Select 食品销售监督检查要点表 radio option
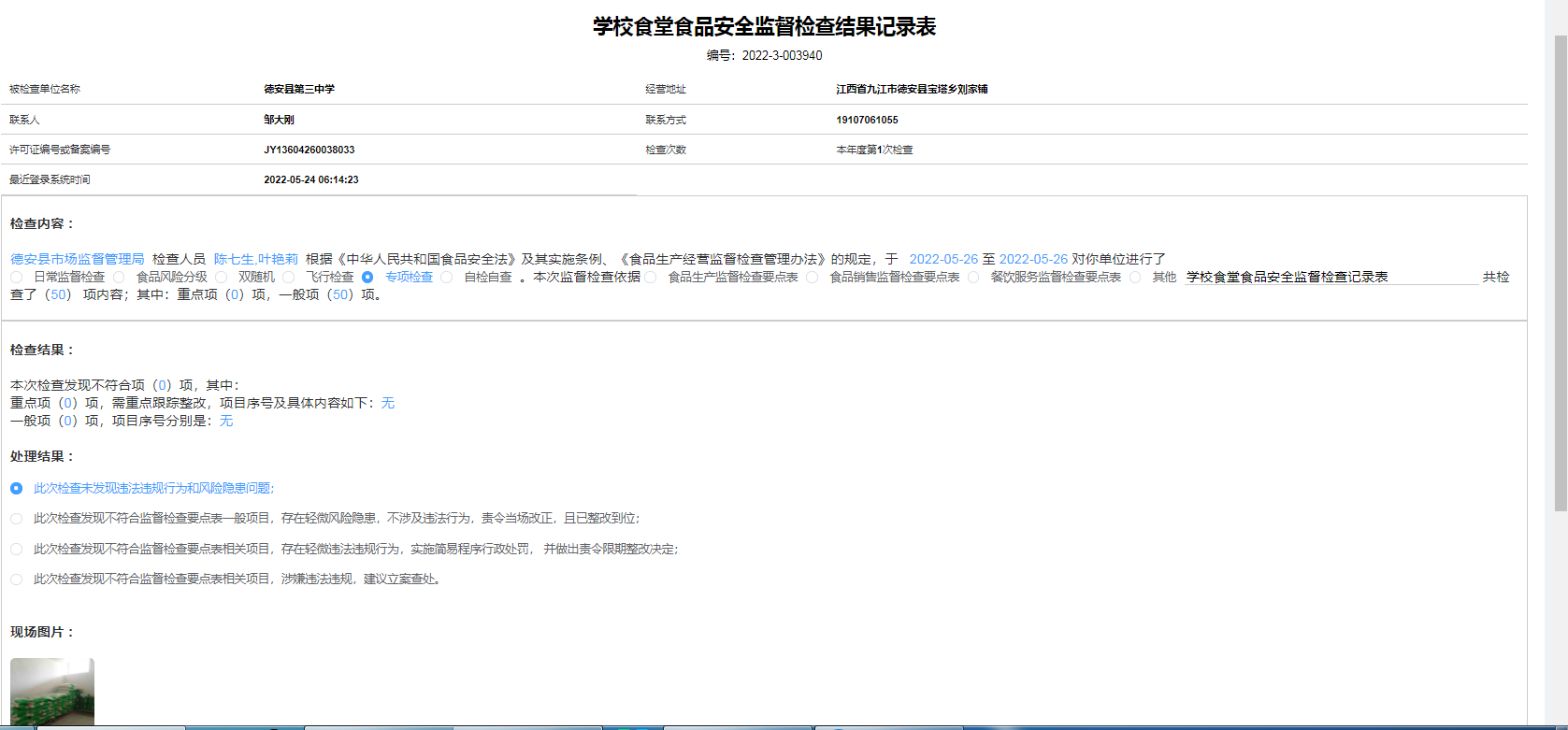Viewport: 1568px width, 730px height. point(813,278)
